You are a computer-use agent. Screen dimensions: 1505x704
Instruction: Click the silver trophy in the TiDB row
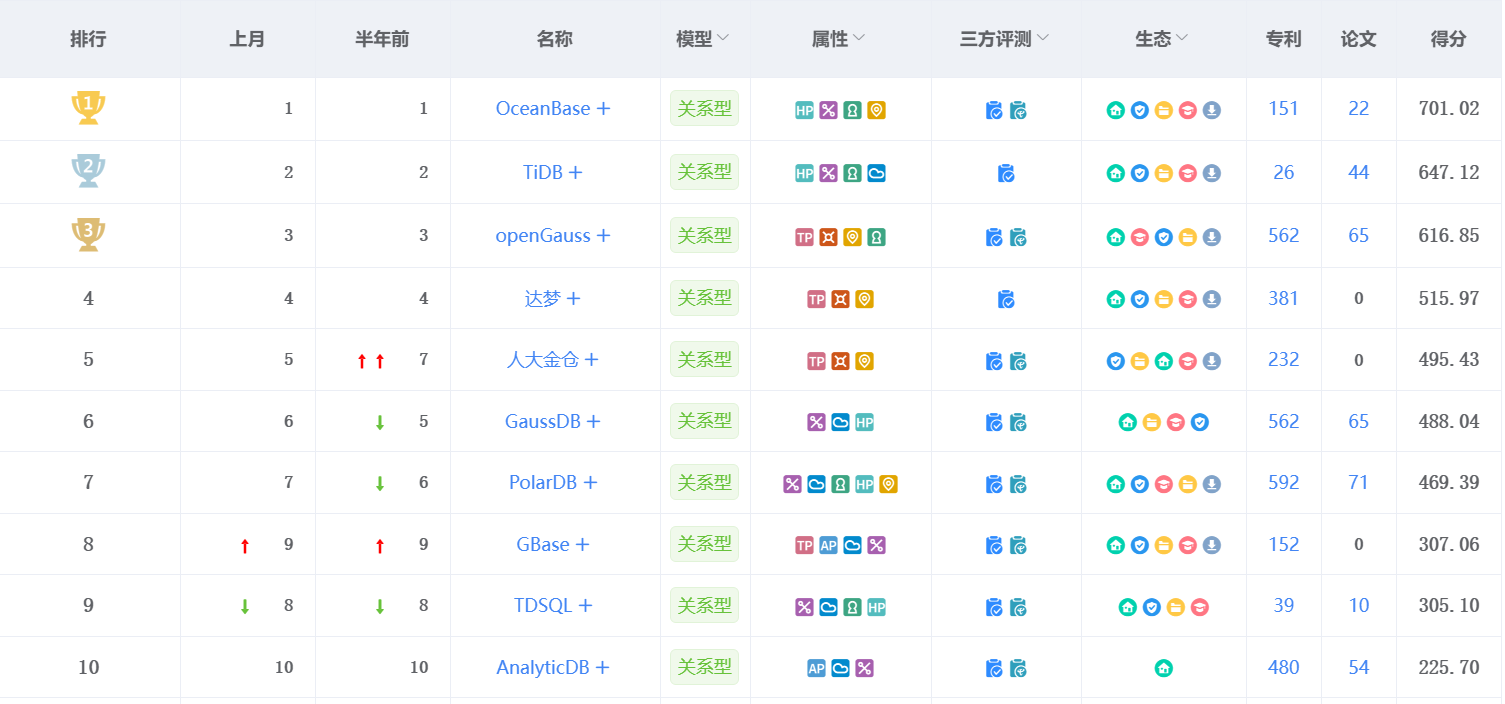coord(88,172)
